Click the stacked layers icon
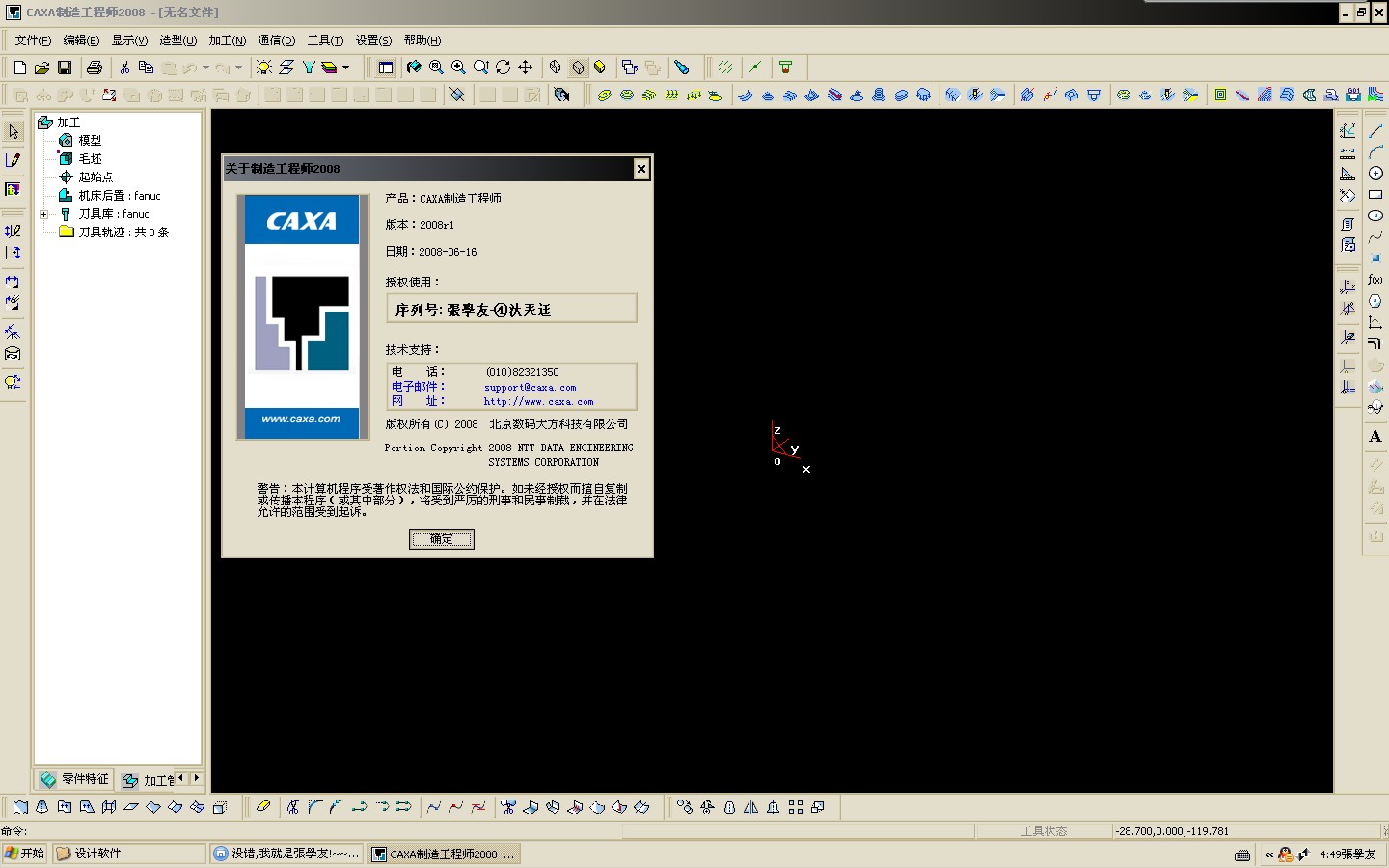The height and width of the screenshot is (868, 1389). point(329,68)
